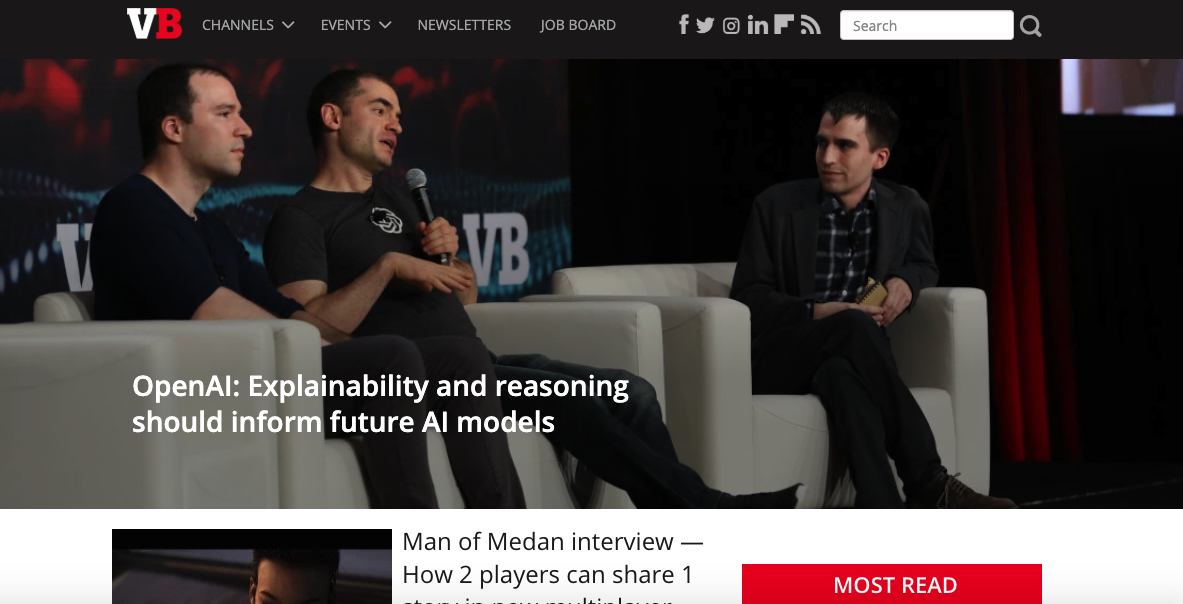1183x604 pixels.
Task: Expand the chevron beside CHANNELS
Action: [288, 25]
